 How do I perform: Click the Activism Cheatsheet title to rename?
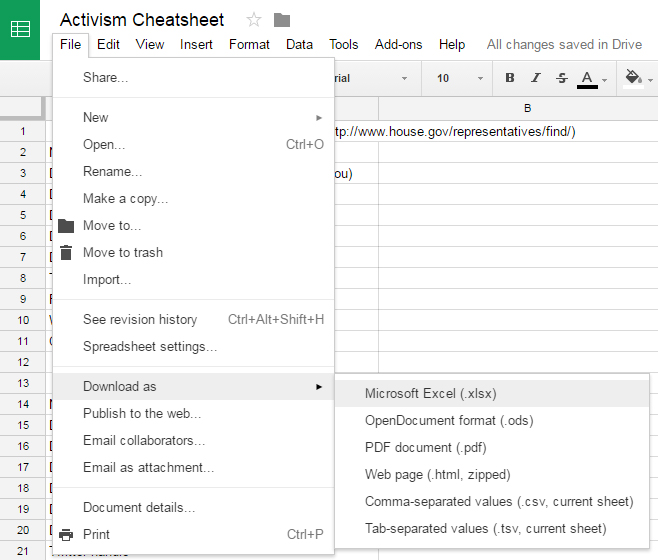pos(142,20)
